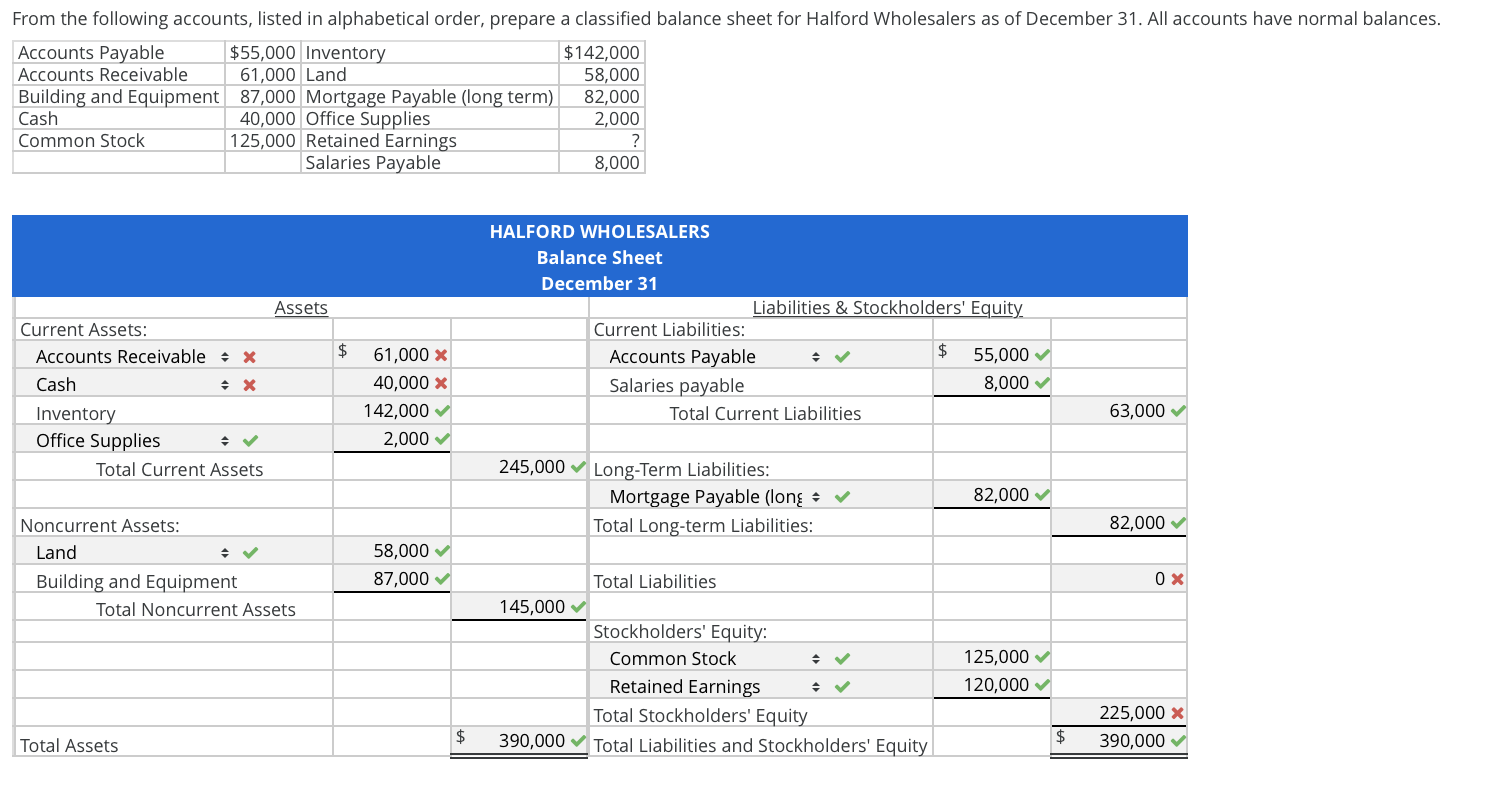Viewport: 1498px width, 804px height.
Task: Click the green check beside Retained Earnings dropdown
Action: (843, 687)
